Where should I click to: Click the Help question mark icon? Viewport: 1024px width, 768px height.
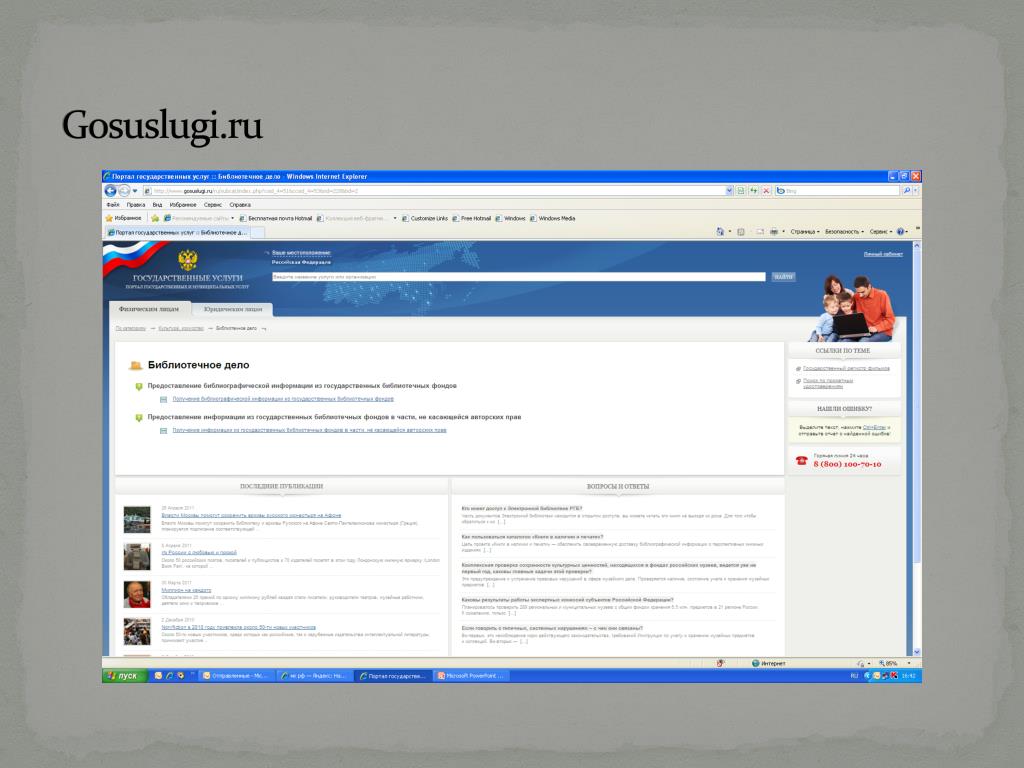[x=901, y=231]
